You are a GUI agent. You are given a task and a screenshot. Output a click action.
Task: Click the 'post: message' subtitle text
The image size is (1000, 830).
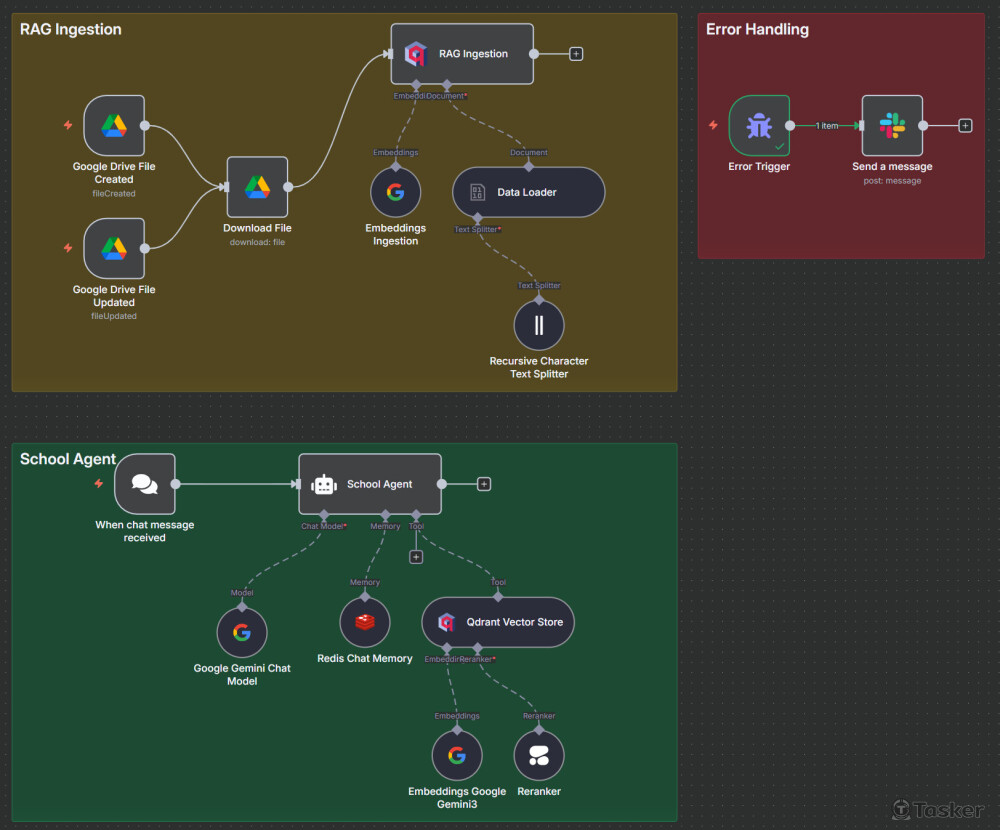pyautogui.click(x=892, y=181)
